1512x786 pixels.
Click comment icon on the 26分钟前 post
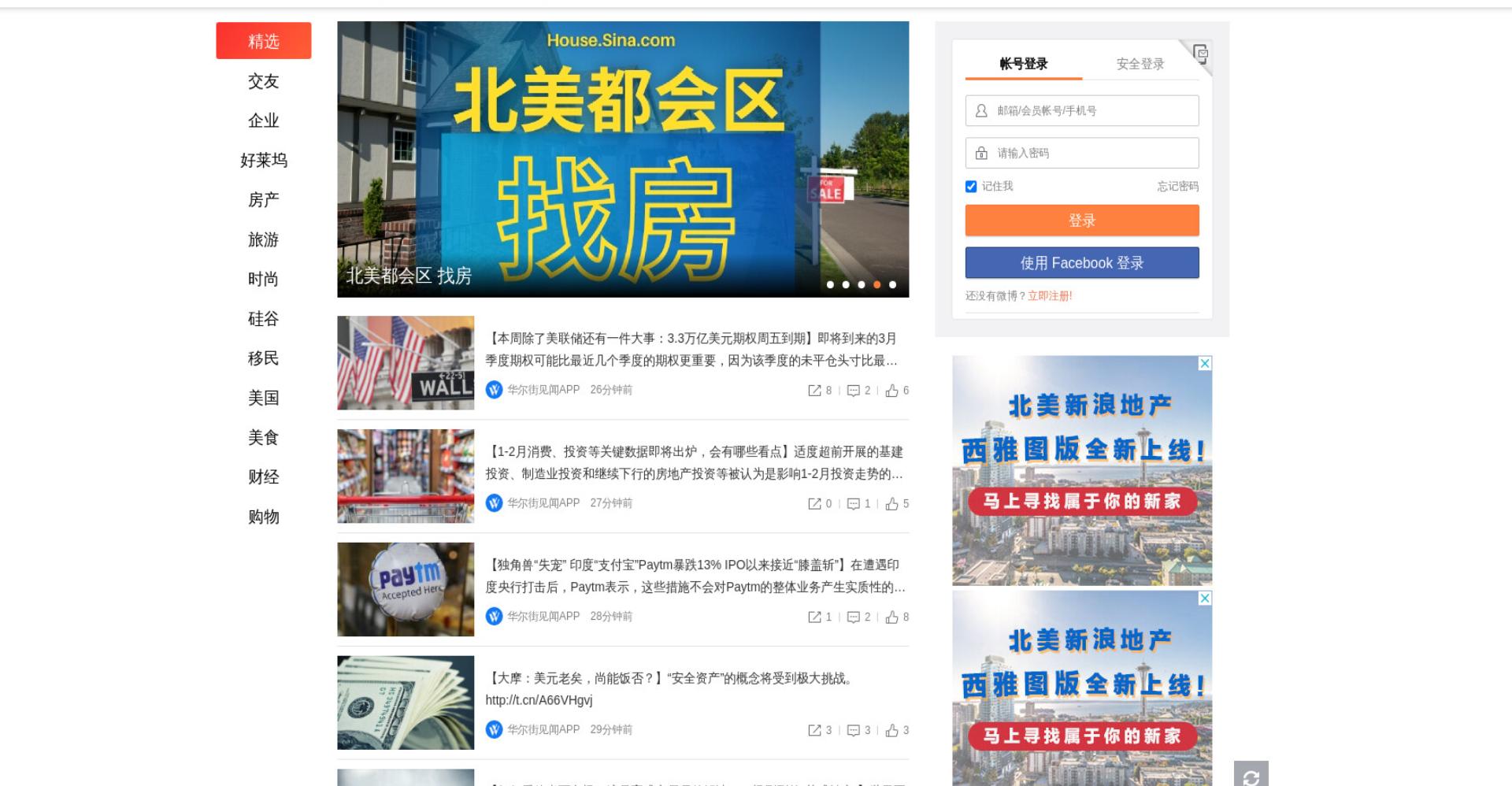pos(853,391)
